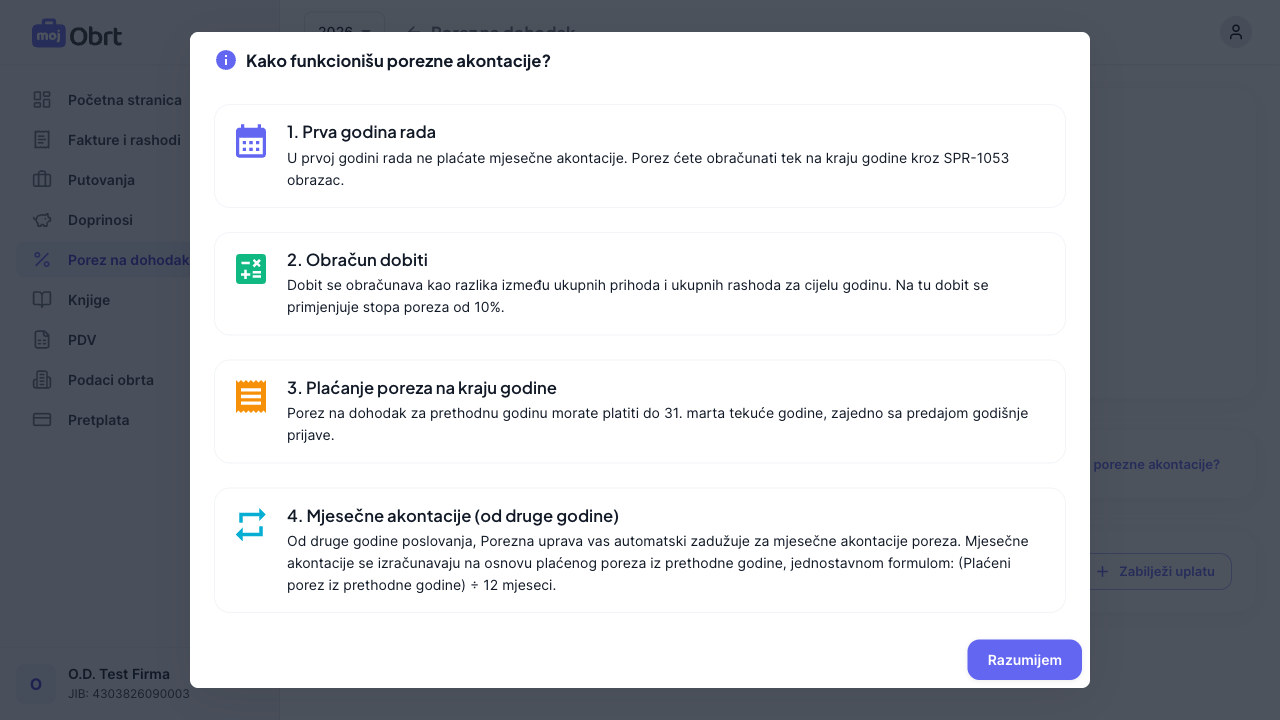The height and width of the screenshot is (720, 1280).
Task: Click the briefcase icon beside Putovanja
Action: [41, 180]
